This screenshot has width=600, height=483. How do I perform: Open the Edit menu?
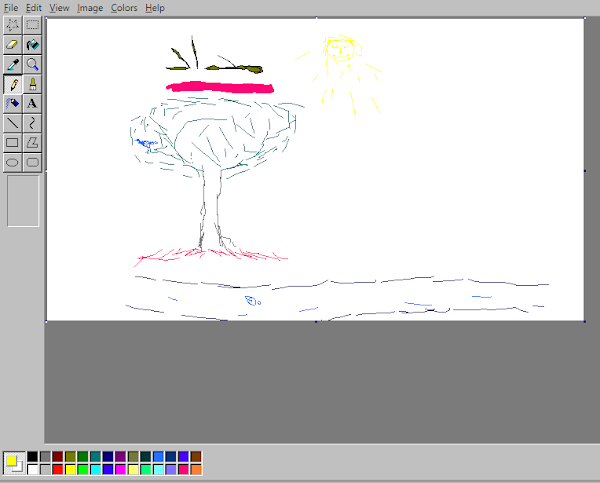click(x=34, y=8)
